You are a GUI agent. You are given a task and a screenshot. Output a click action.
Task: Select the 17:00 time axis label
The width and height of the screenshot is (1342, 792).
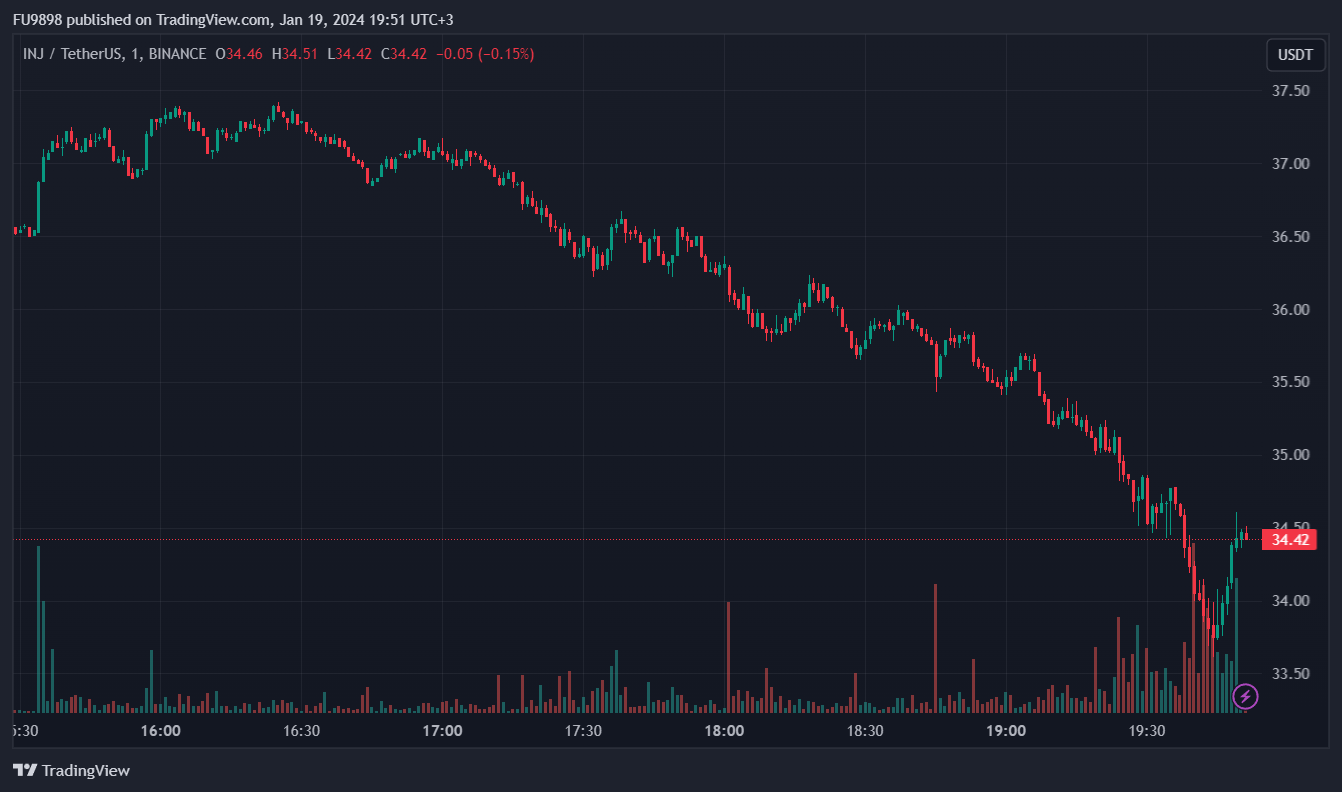[442, 731]
